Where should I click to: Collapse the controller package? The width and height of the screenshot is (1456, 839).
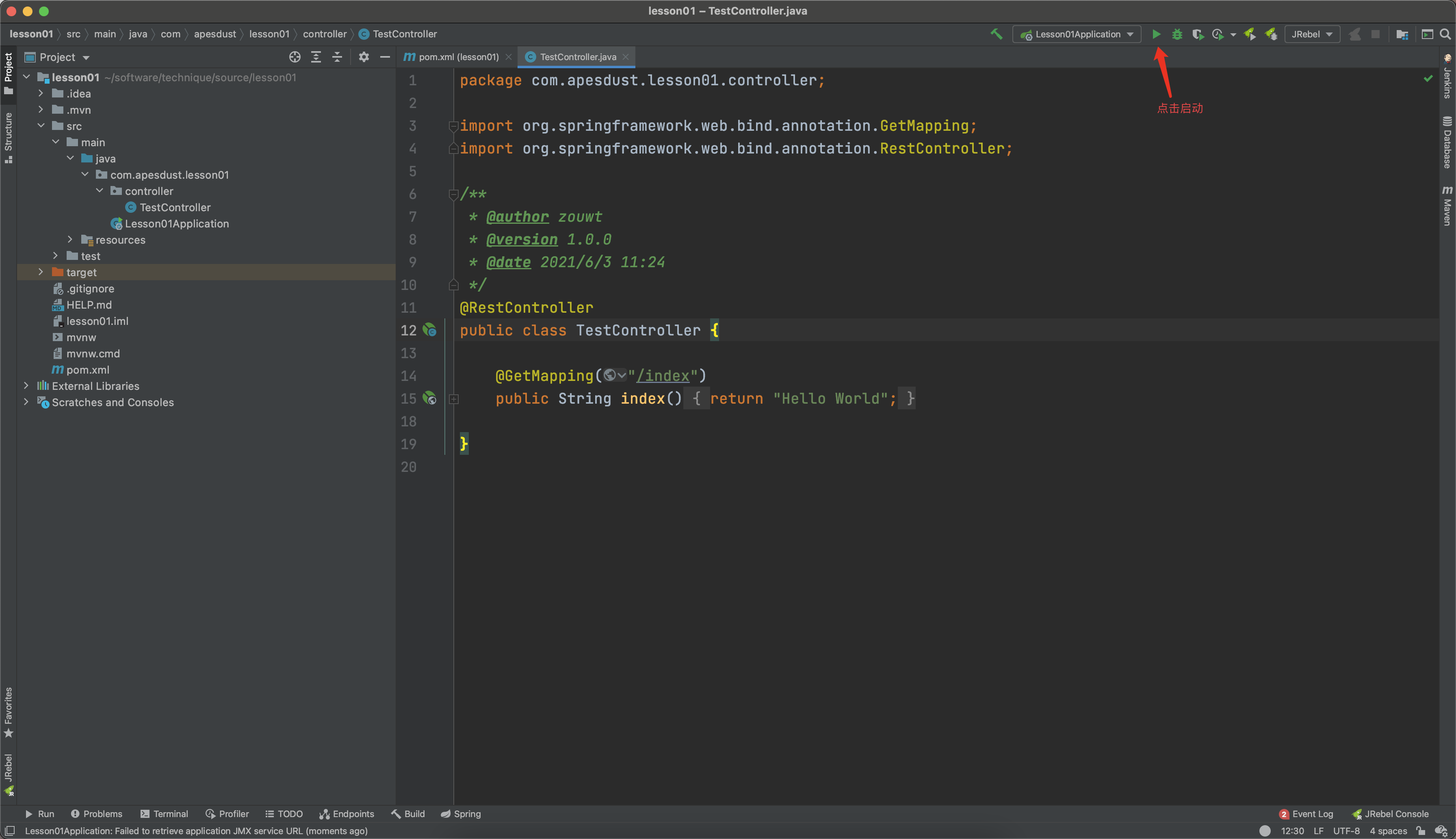tap(100, 191)
